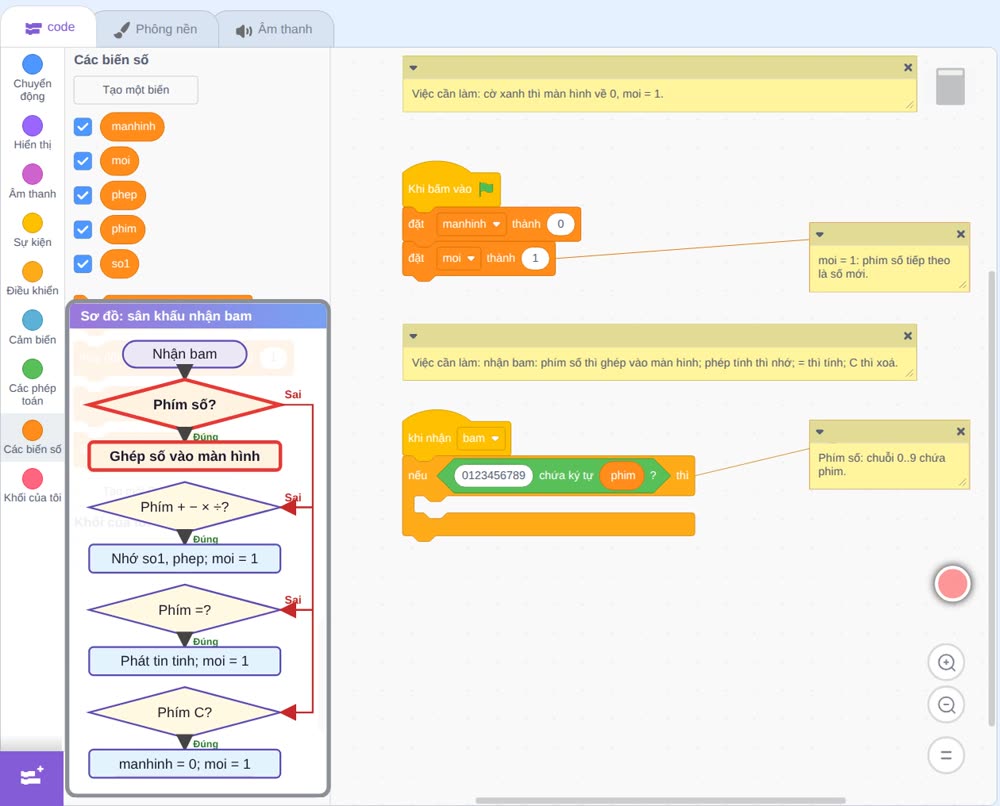The height and width of the screenshot is (806, 1000).
Task: Uncheck the moi variable checkbox
Action: [x=83, y=161]
